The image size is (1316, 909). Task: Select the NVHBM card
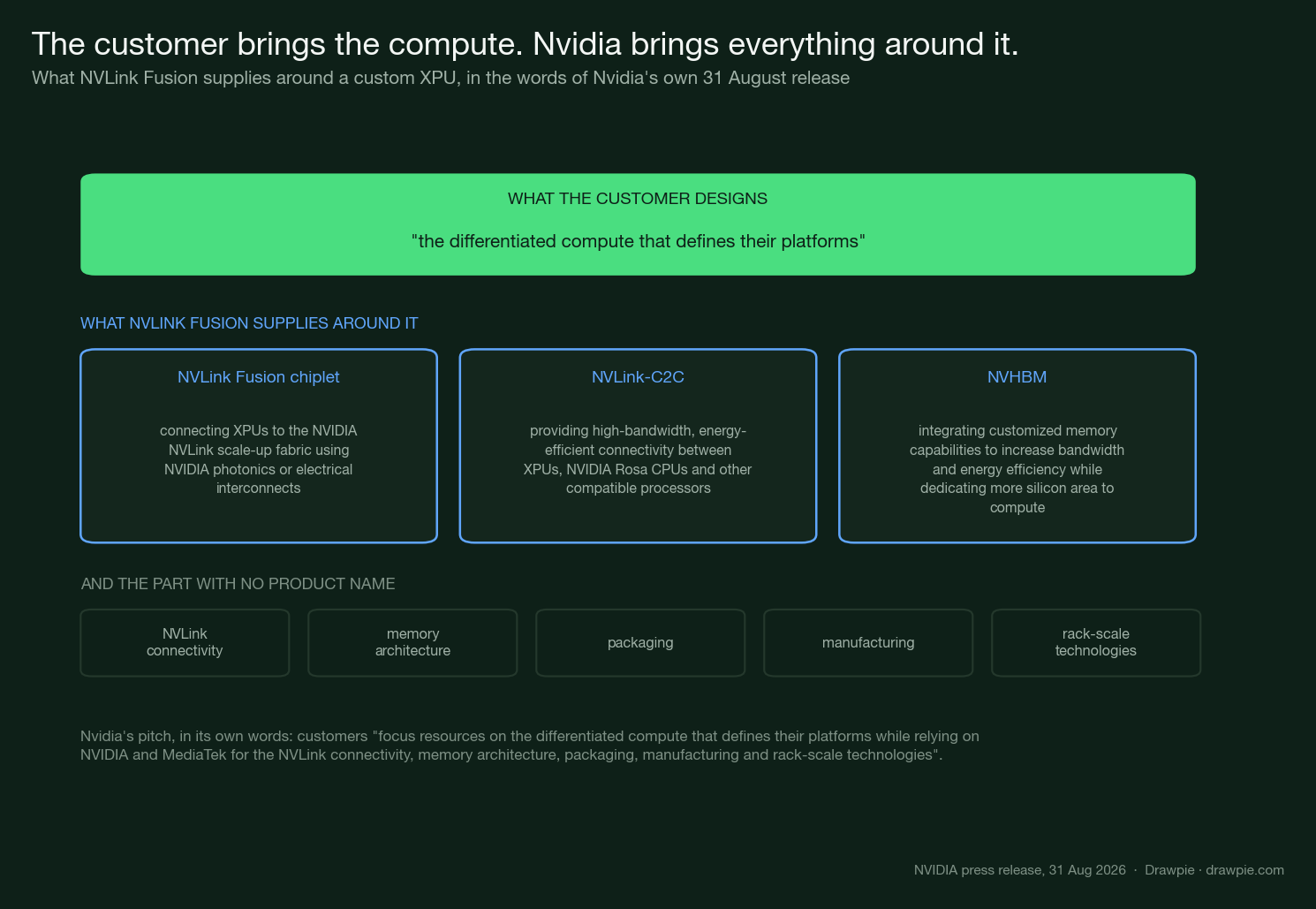[1017, 446]
